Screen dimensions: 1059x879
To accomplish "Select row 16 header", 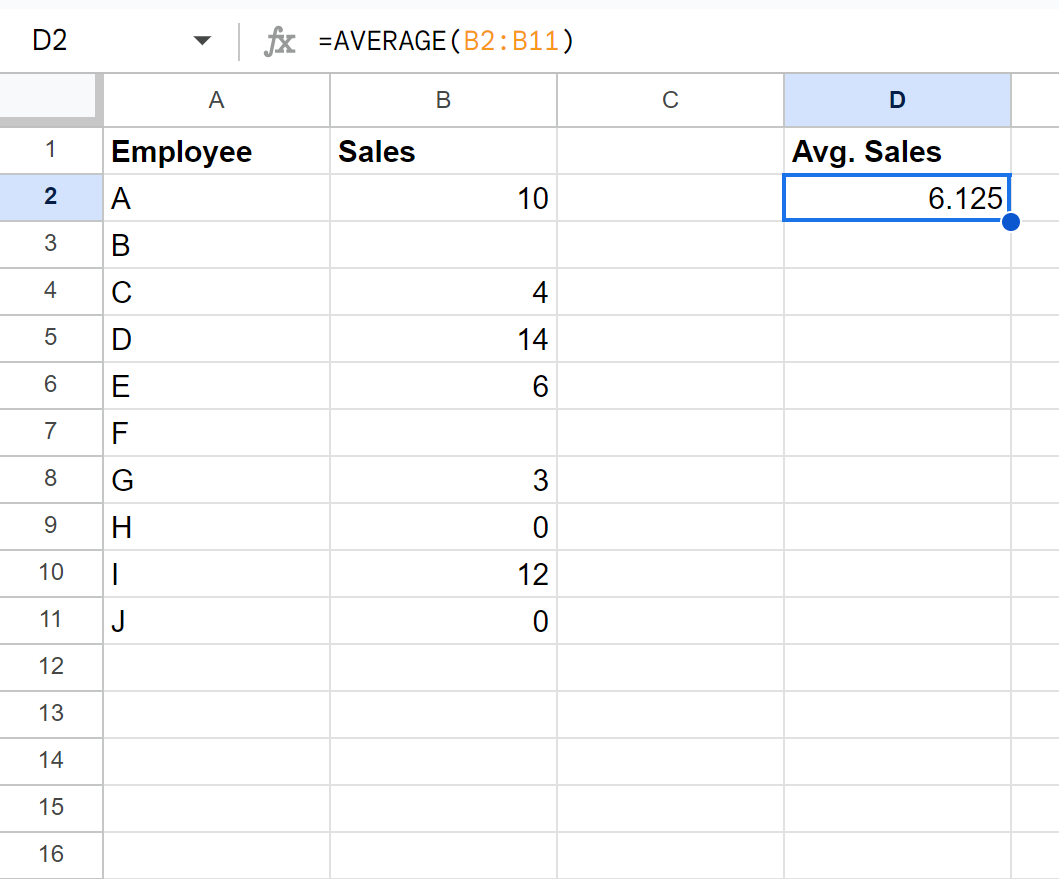I will (51, 855).
